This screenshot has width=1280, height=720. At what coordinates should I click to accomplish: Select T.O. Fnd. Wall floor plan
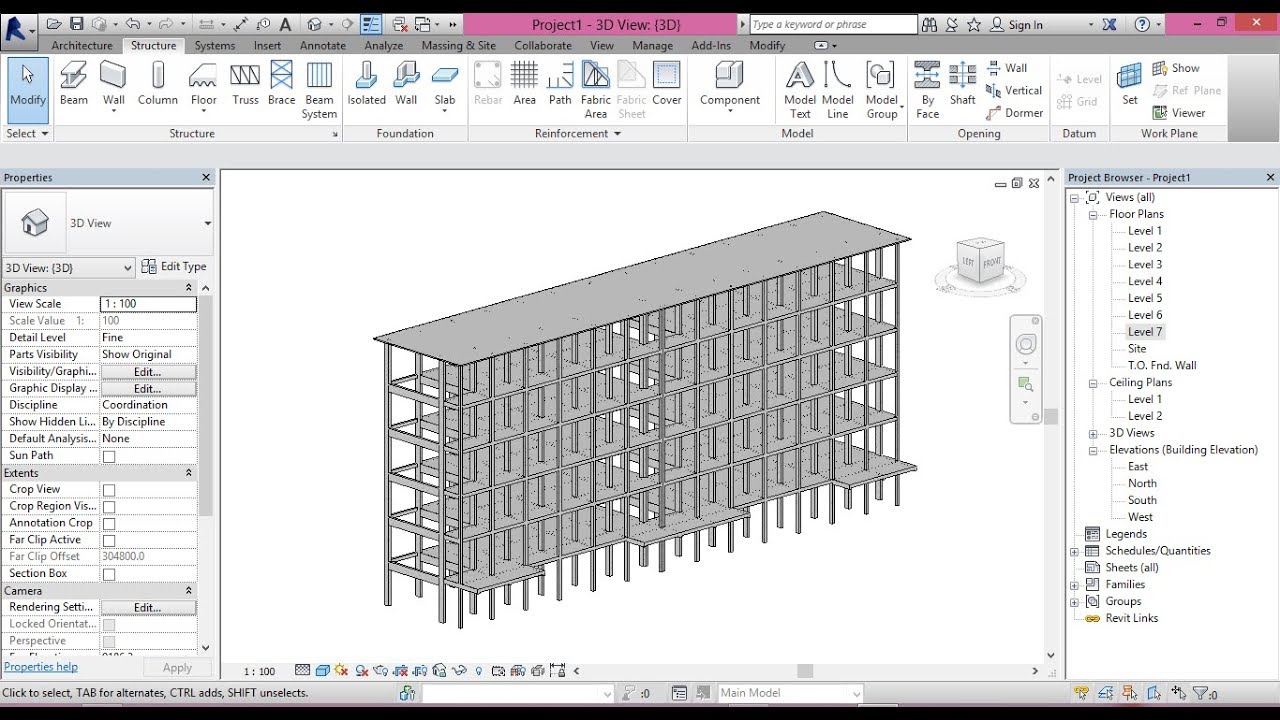[1162, 366]
